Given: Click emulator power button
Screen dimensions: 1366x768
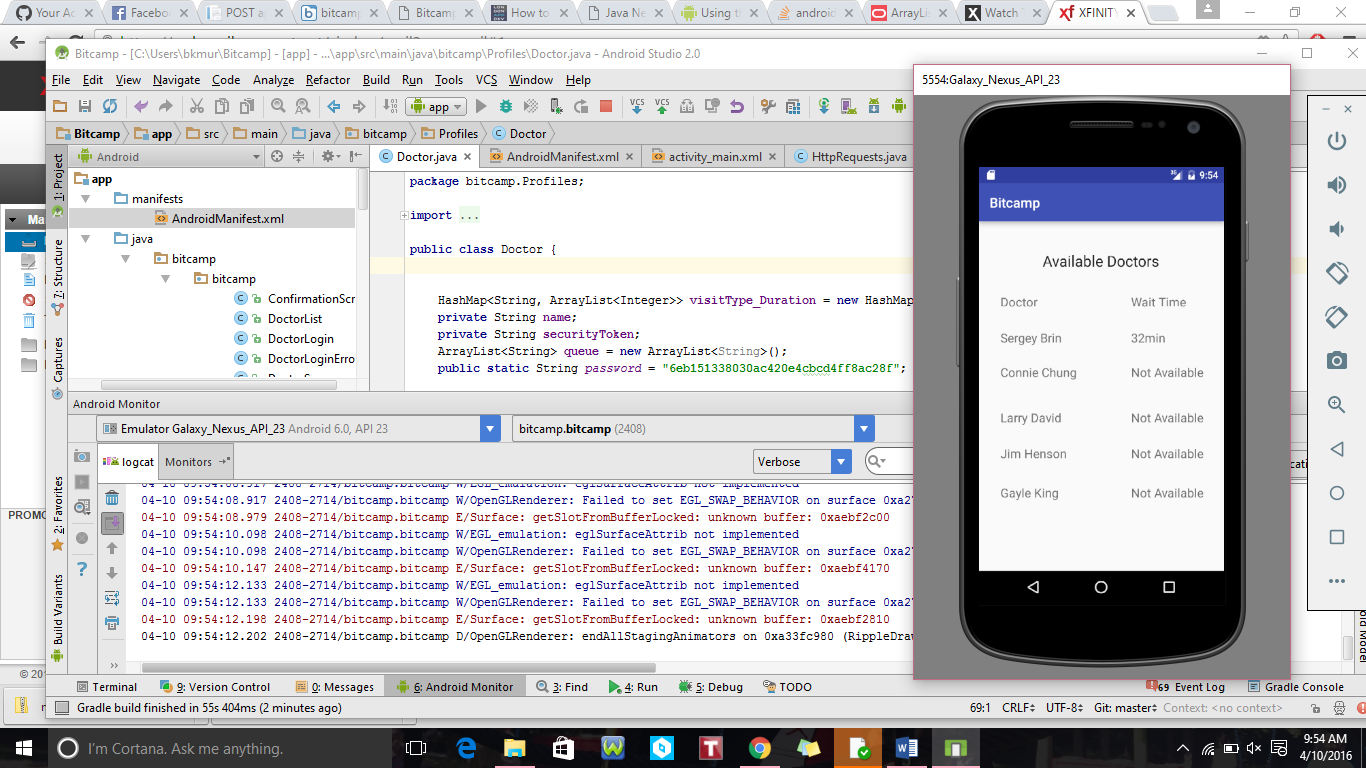Looking at the screenshot, I should (1336, 141).
